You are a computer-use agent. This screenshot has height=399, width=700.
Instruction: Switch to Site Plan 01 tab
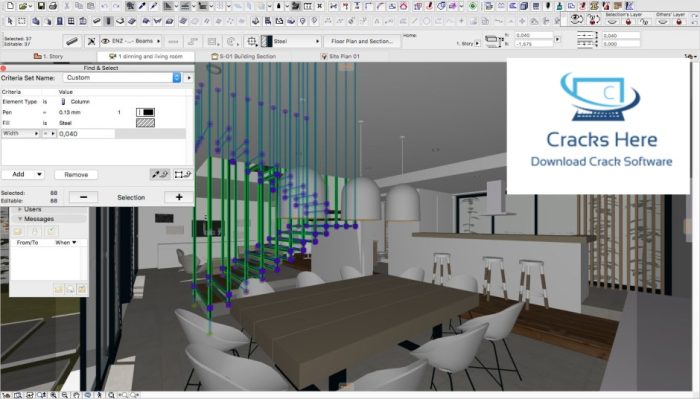coord(340,56)
